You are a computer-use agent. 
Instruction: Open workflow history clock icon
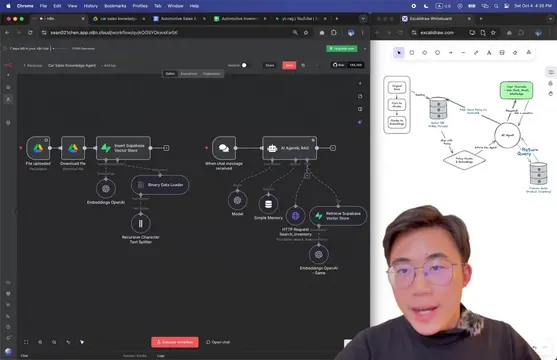tap(303, 65)
